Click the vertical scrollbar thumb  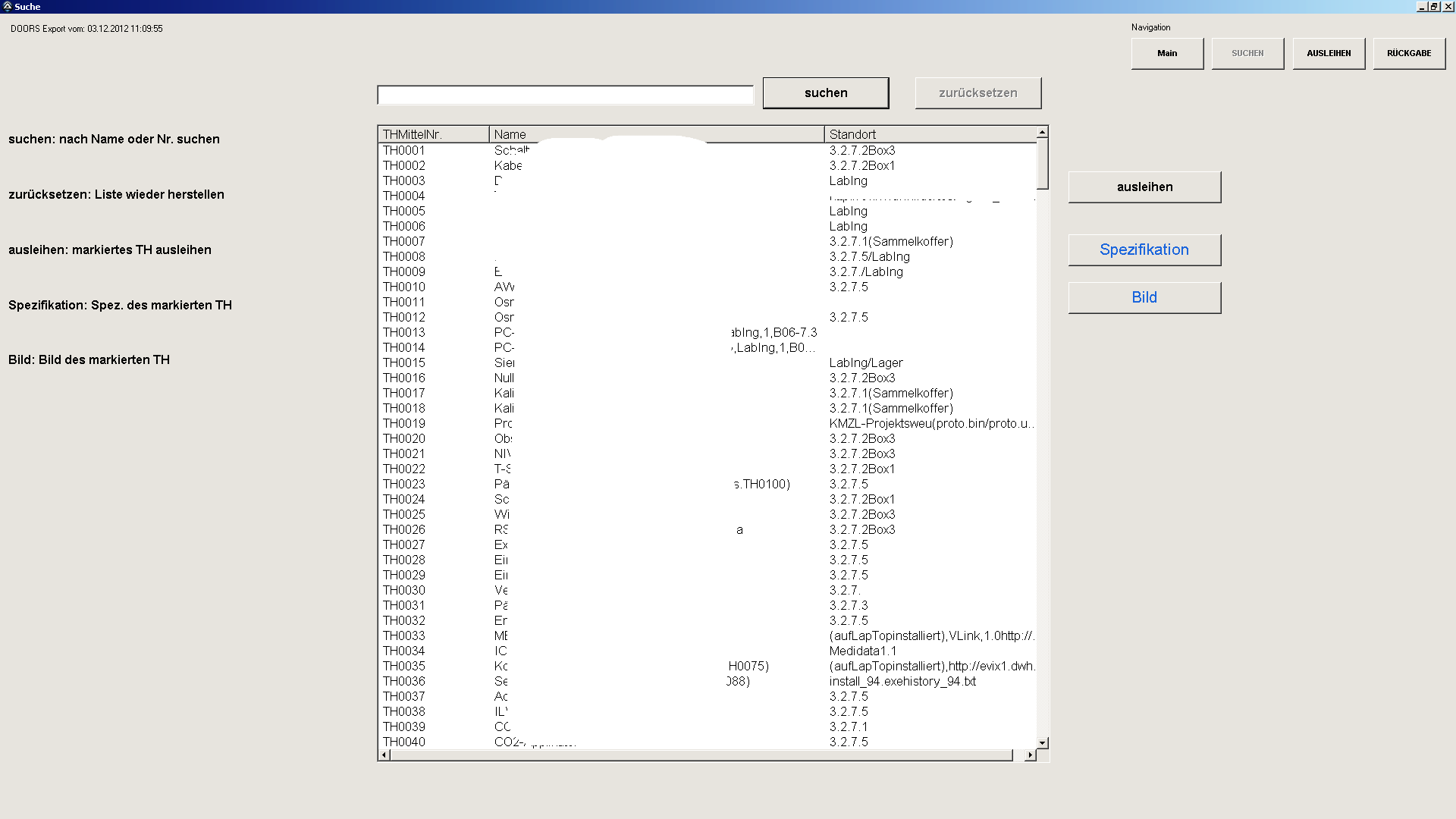pyautogui.click(x=1043, y=163)
